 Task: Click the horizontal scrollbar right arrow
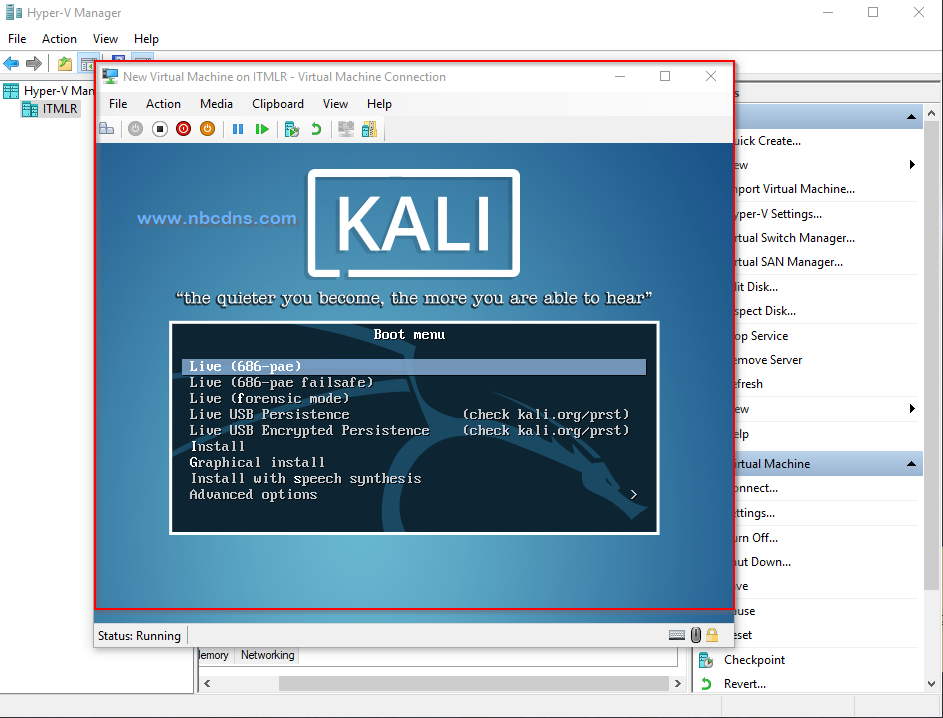(x=678, y=683)
